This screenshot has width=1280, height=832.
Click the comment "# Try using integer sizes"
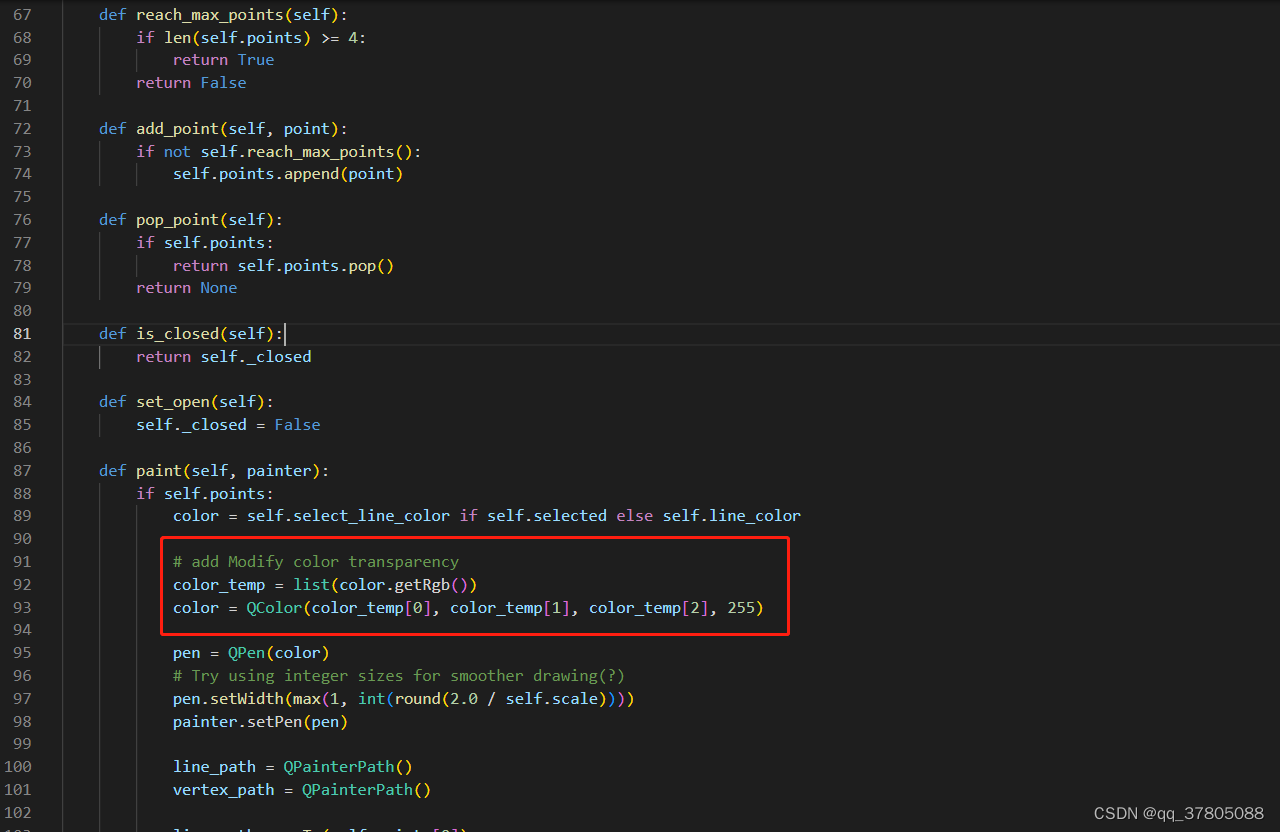(399, 676)
